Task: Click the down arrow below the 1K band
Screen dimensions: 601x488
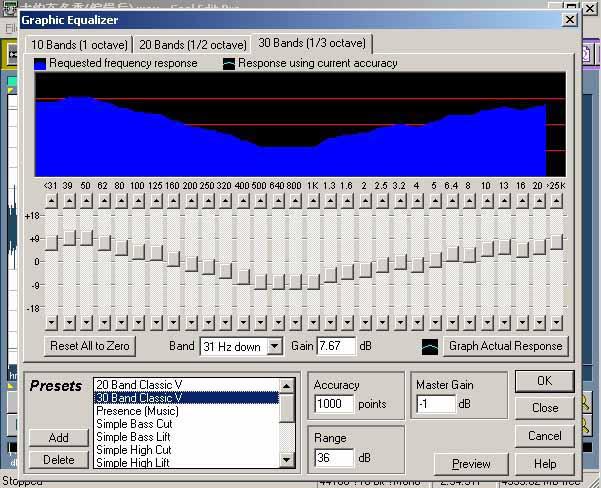Action: click(x=312, y=322)
